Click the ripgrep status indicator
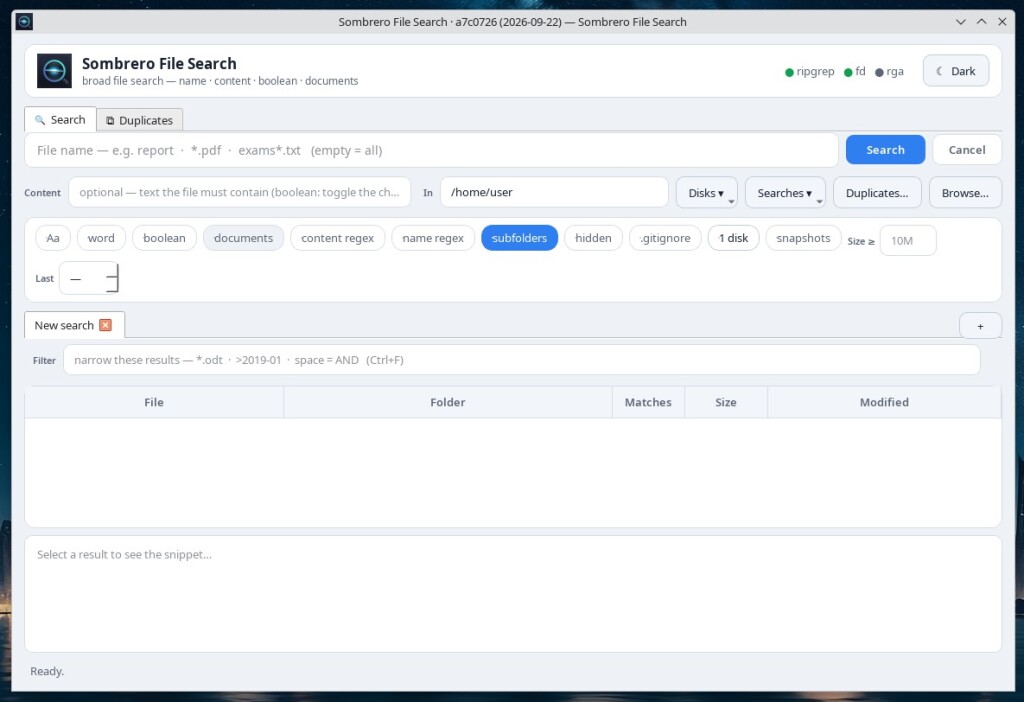Viewport: 1024px width, 702px height. point(809,72)
